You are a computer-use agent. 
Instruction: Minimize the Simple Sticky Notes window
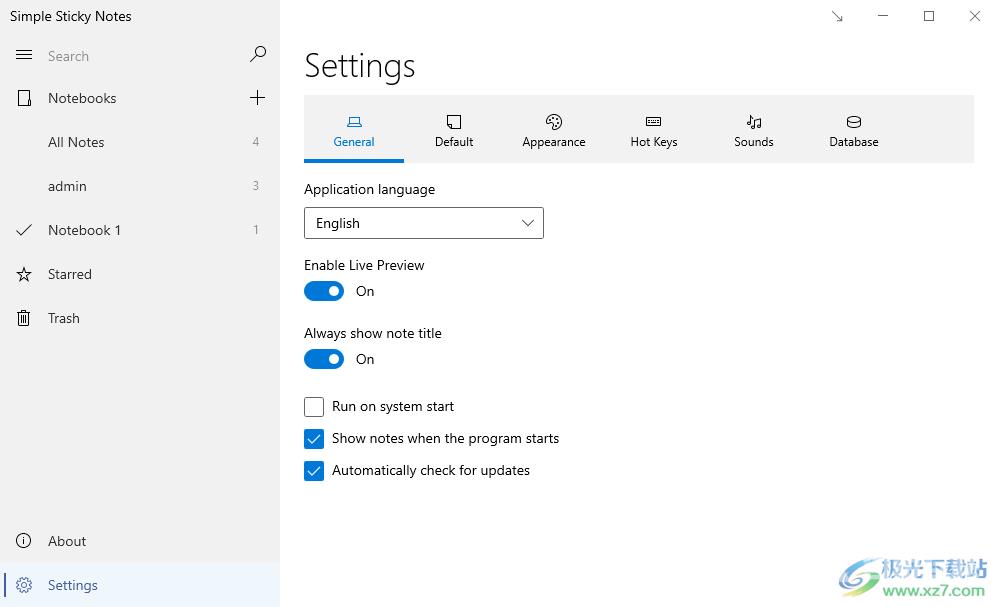pos(883,16)
